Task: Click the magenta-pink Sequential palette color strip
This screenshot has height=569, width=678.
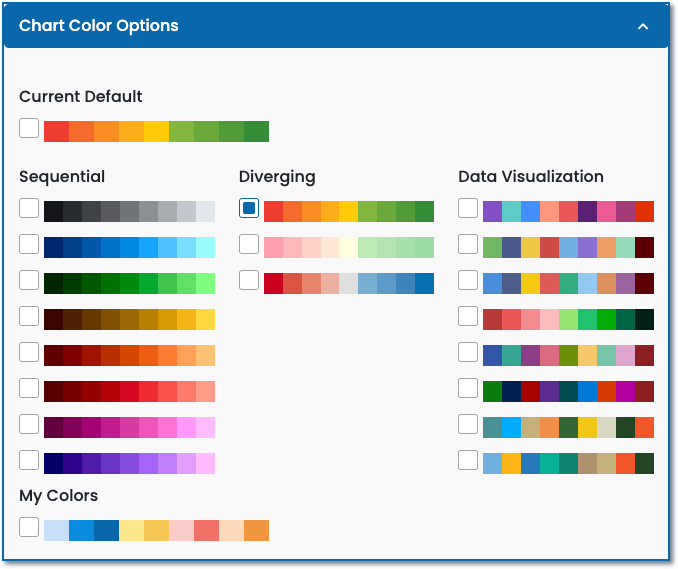Action: pyautogui.click(x=129, y=427)
